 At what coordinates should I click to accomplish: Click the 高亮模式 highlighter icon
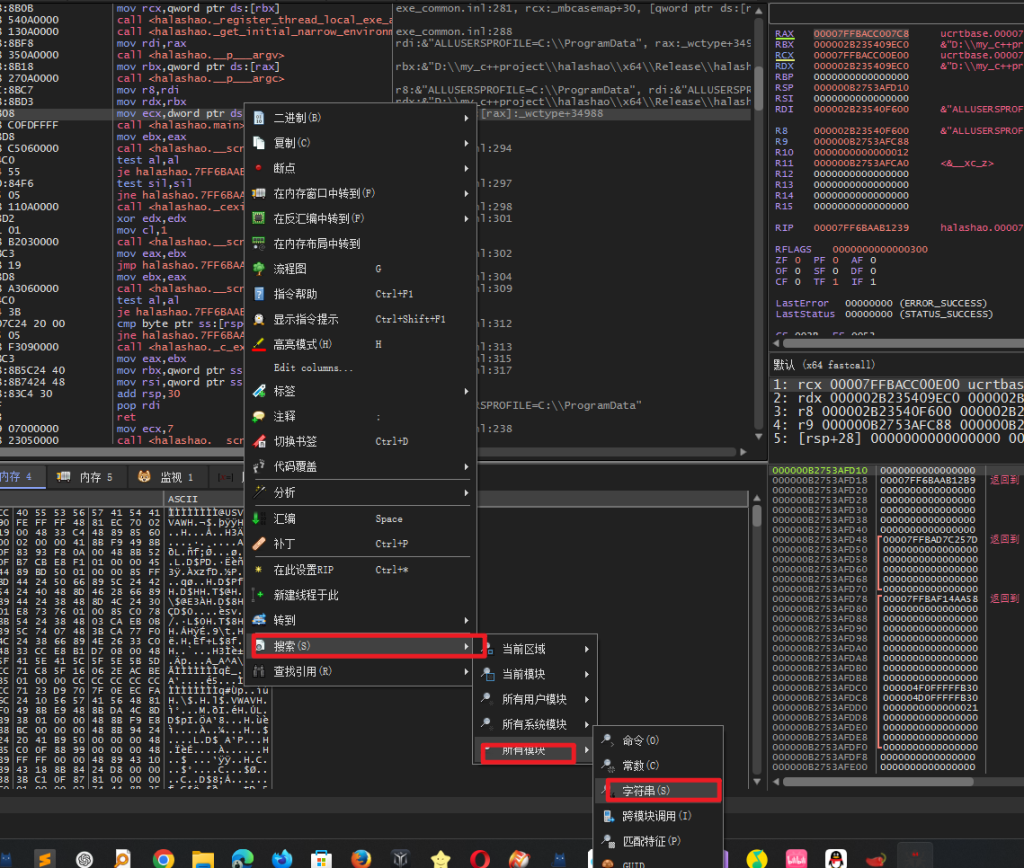coord(259,344)
